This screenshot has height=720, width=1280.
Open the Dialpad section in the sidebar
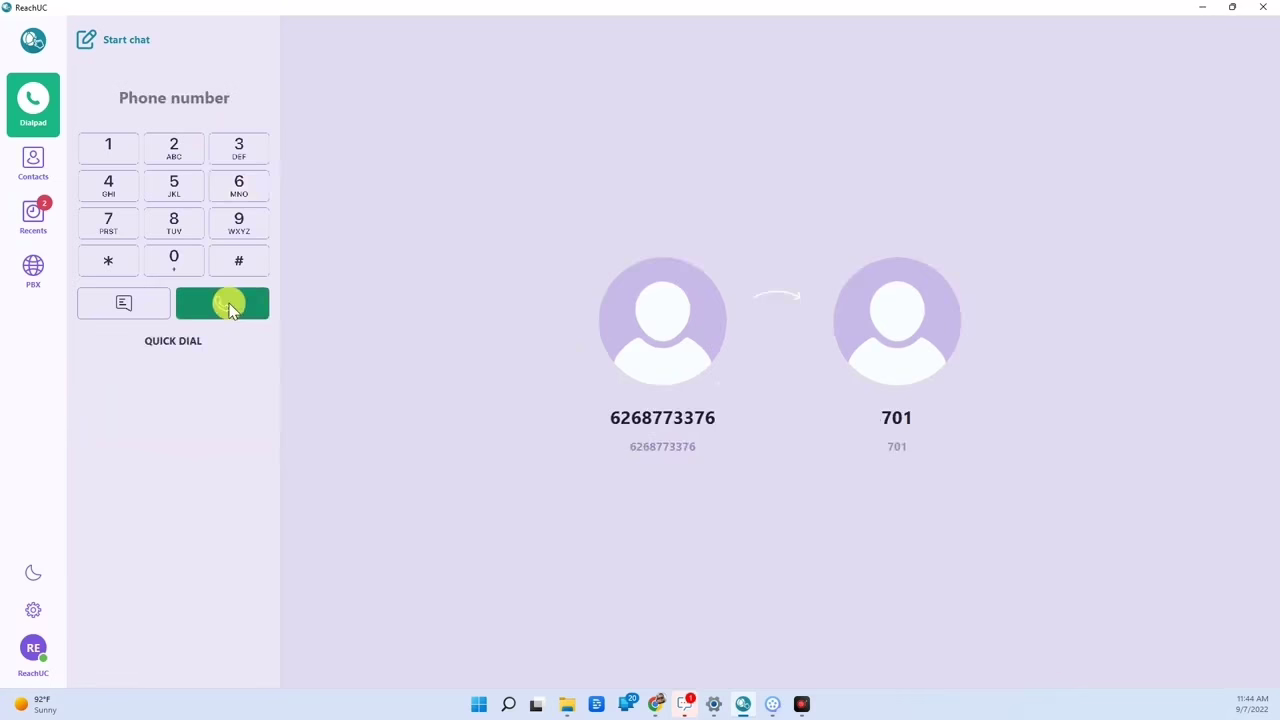tap(33, 105)
